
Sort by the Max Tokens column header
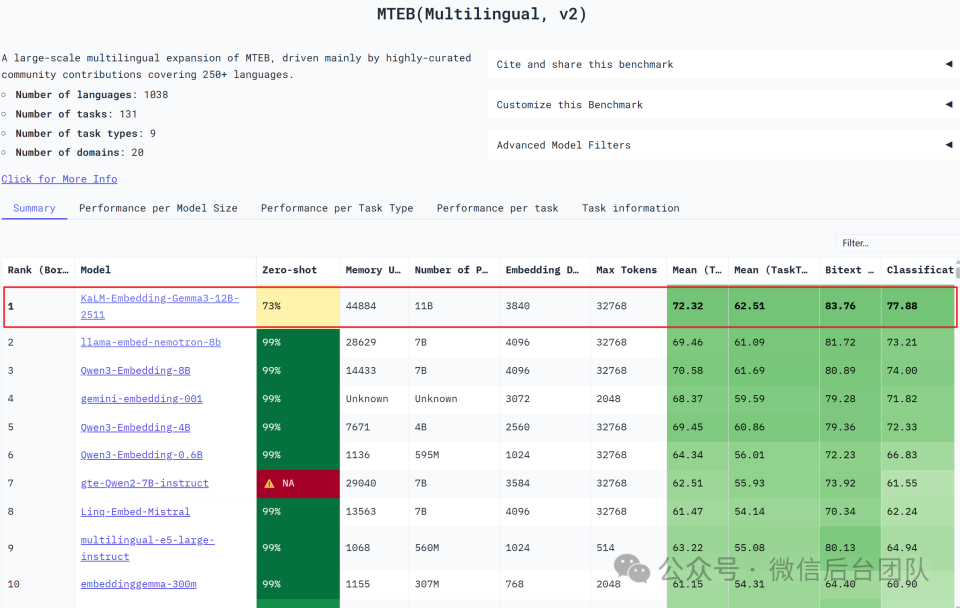tap(628, 270)
